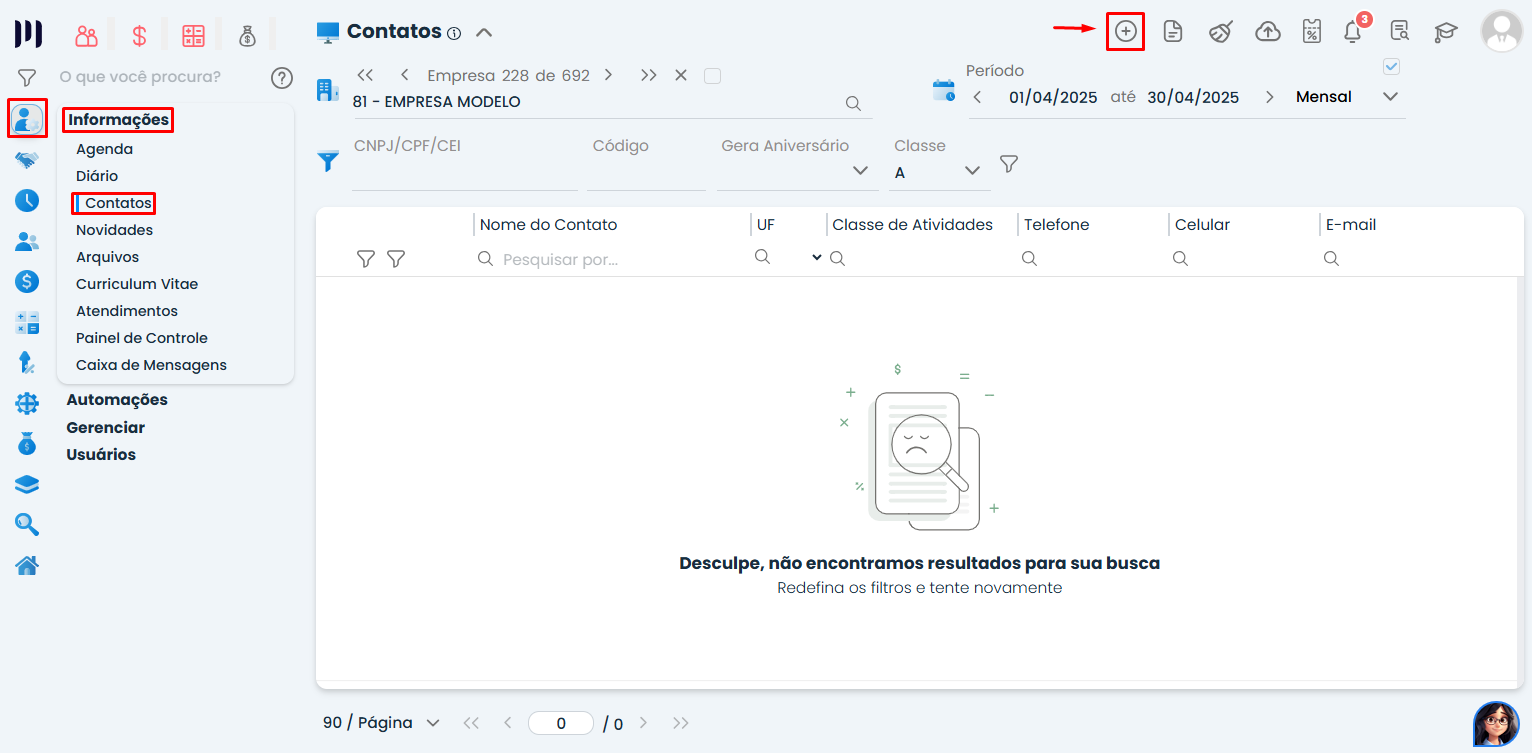This screenshot has width=1532, height=753.
Task: Open the receipt percent icon in top toolbar
Action: pos(1312,31)
